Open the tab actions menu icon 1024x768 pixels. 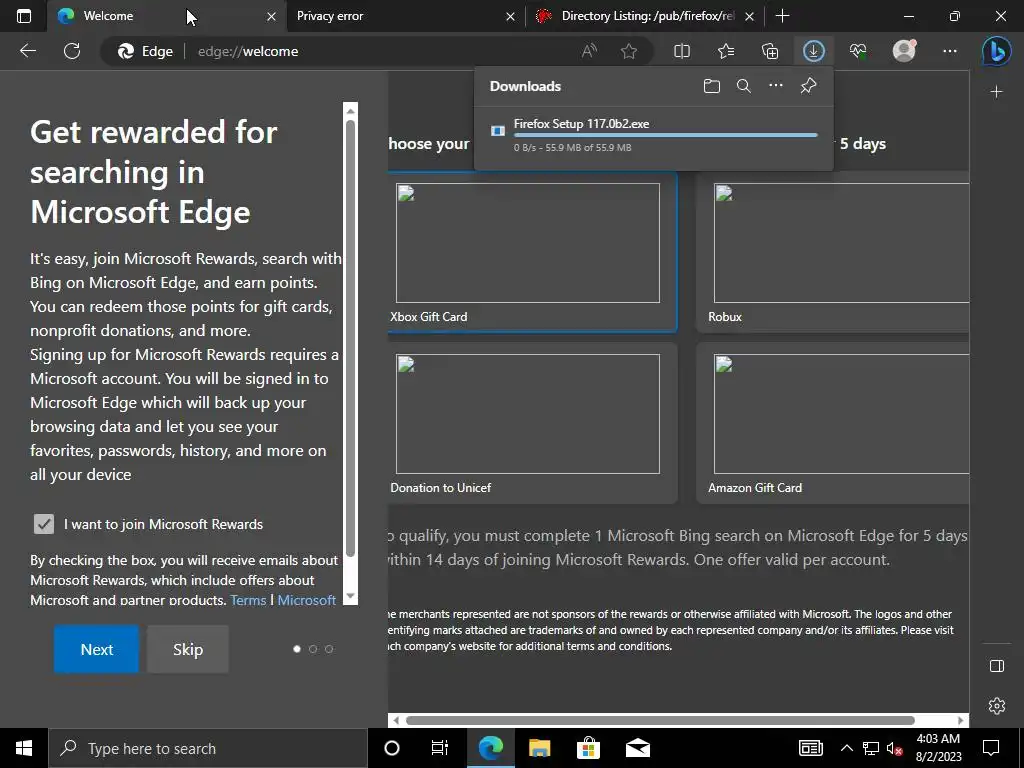click(x=24, y=16)
